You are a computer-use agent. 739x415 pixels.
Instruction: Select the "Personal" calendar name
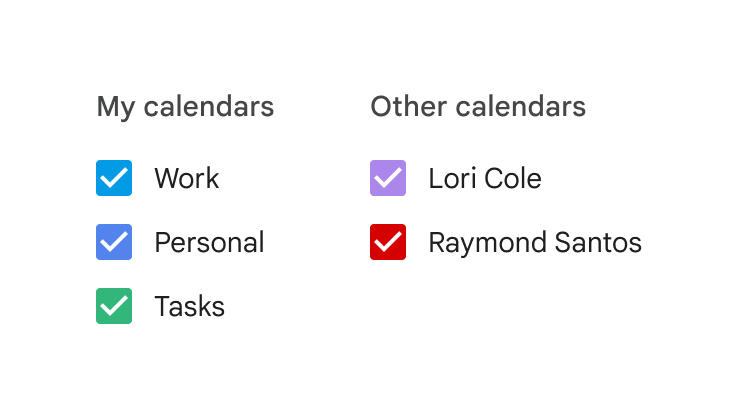[x=209, y=243]
